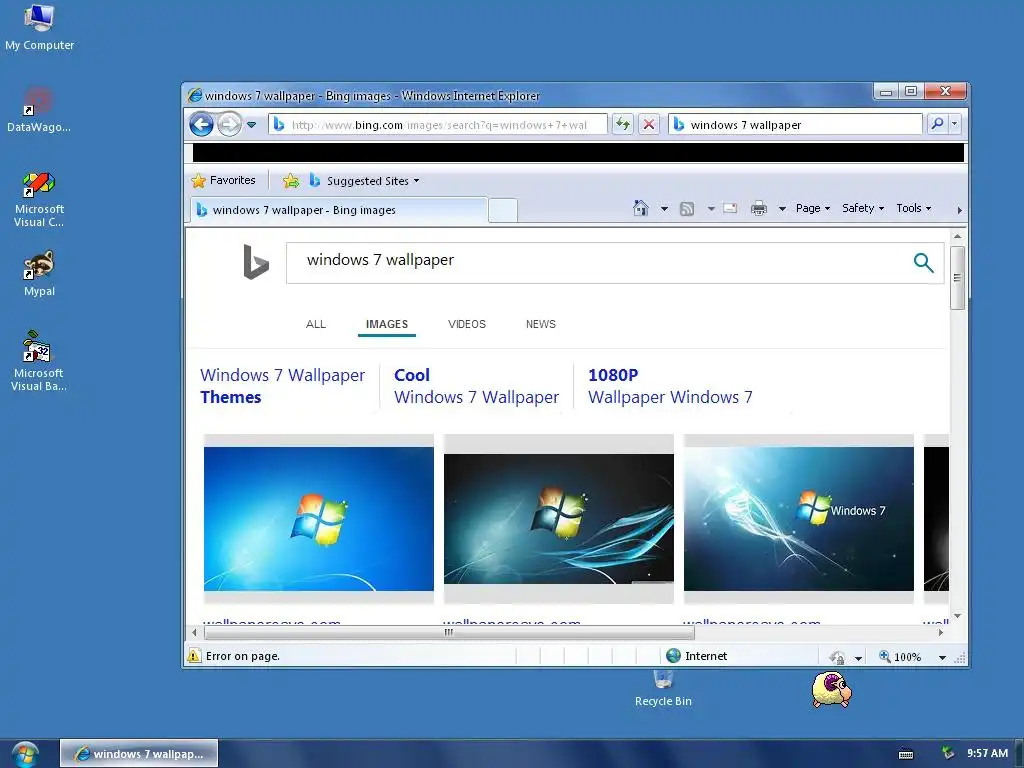This screenshot has height=768, width=1024.
Task: Expand search provider dropdown arrow
Action: pos(955,124)
